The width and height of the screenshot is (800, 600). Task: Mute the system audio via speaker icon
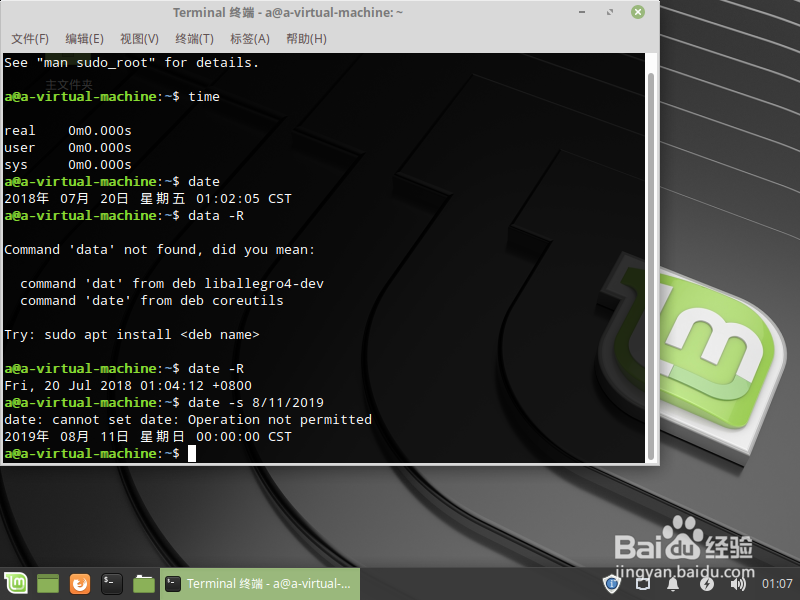coord(739,584)
